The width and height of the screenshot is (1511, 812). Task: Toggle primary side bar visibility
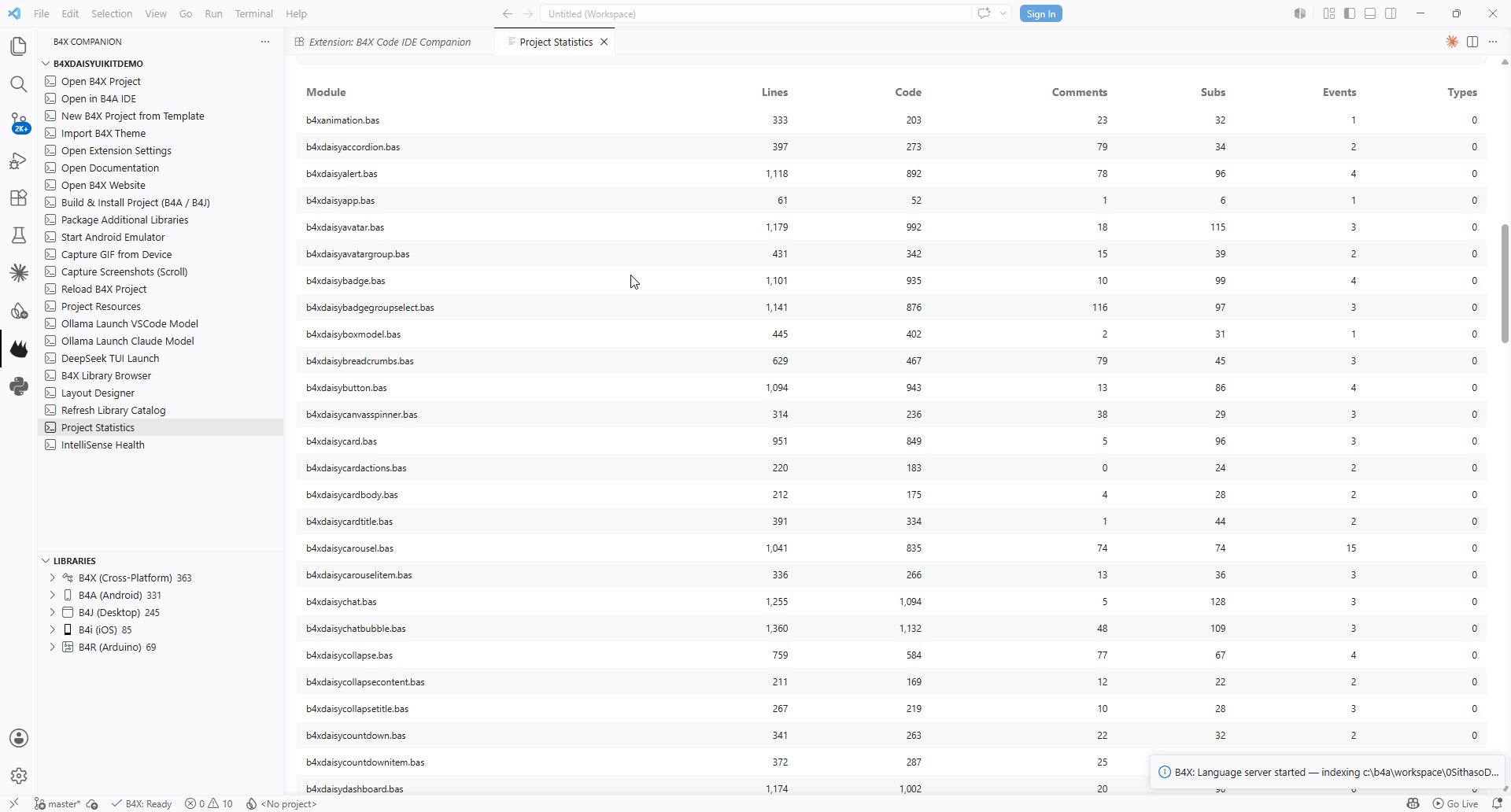pyautogui.click(x=1350, y=13)
